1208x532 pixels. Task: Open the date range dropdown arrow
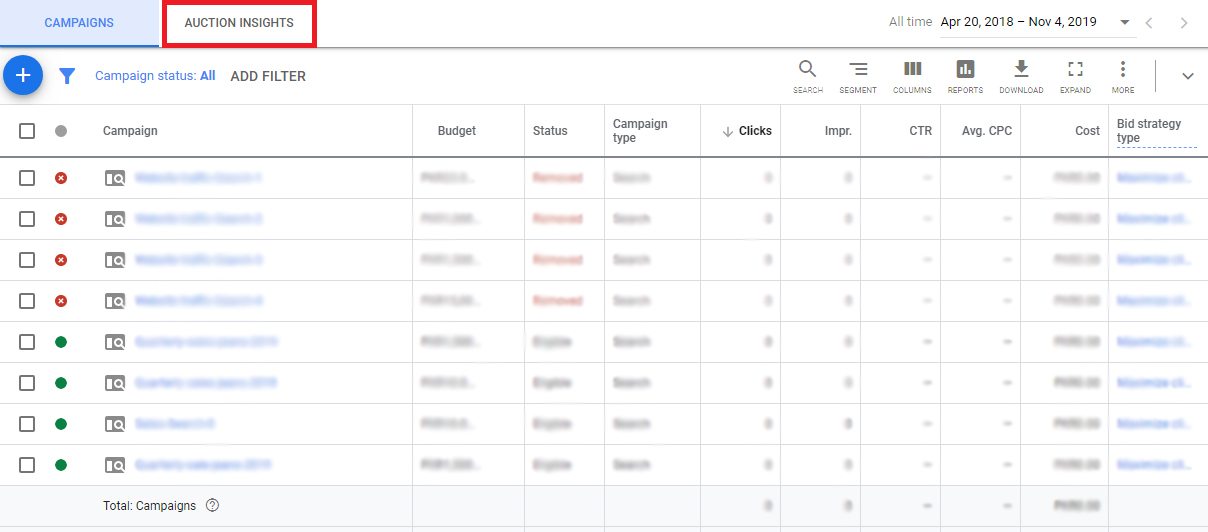click(x=1125, y=23)
